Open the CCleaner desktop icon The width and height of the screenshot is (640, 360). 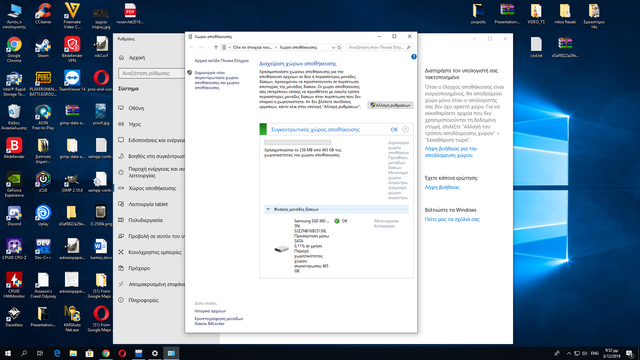click(43, 13)
